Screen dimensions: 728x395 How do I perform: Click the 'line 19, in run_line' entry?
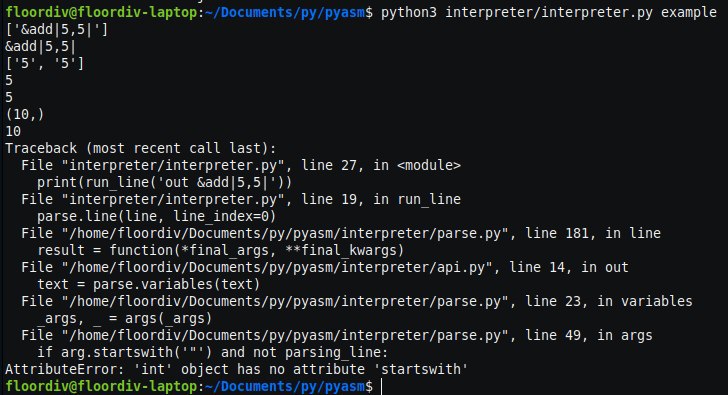(x=241, y=199)
